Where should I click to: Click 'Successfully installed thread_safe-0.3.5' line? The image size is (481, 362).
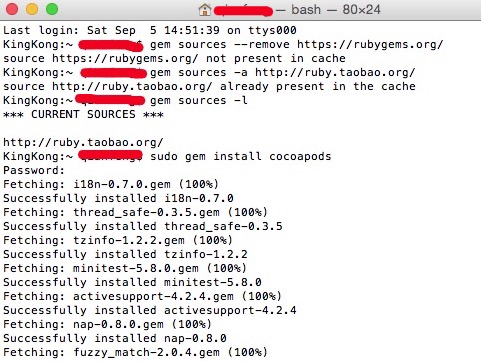[143, 226]
